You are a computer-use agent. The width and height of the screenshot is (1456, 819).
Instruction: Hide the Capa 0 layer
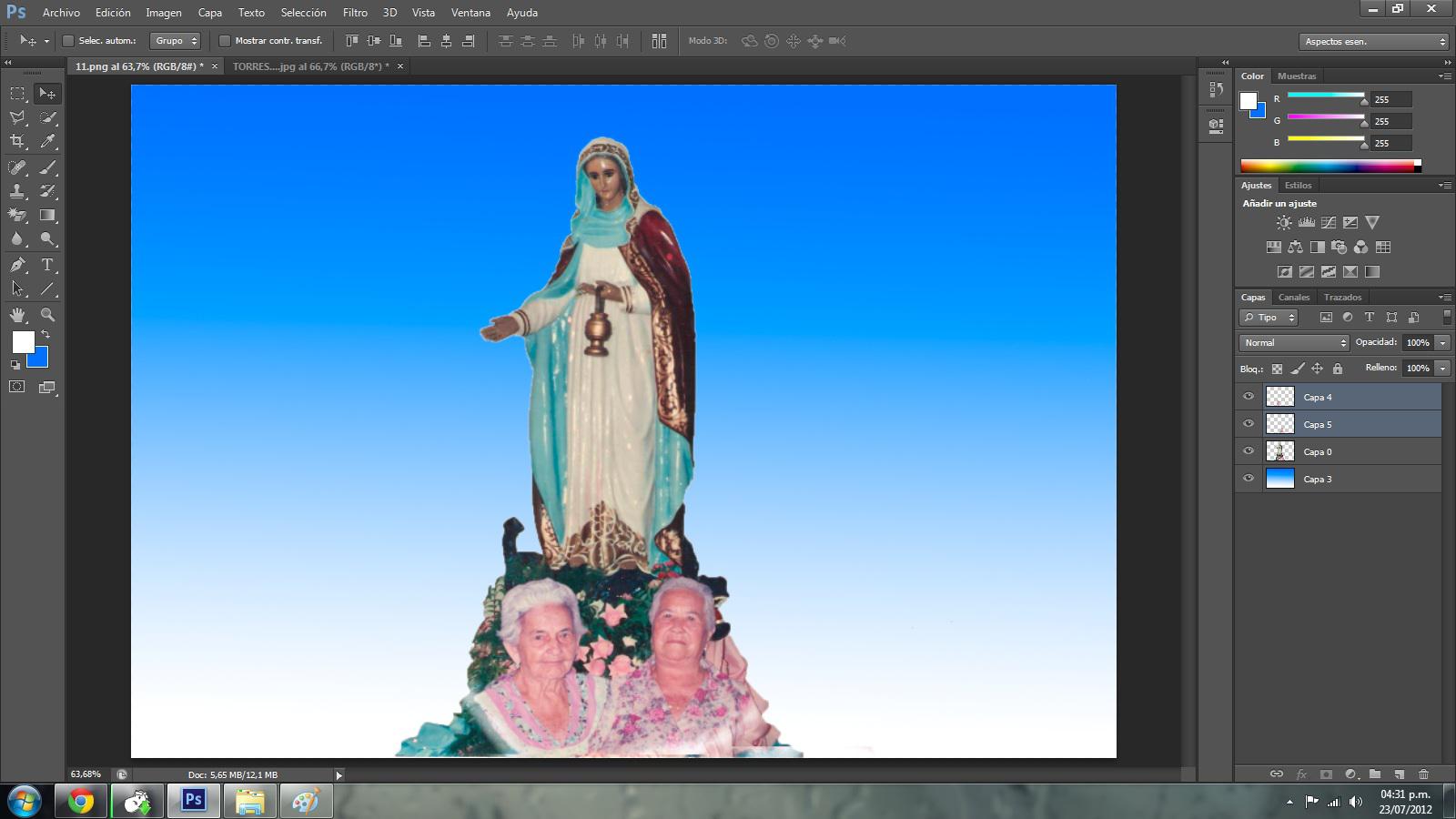click(x=1249, y=451)
